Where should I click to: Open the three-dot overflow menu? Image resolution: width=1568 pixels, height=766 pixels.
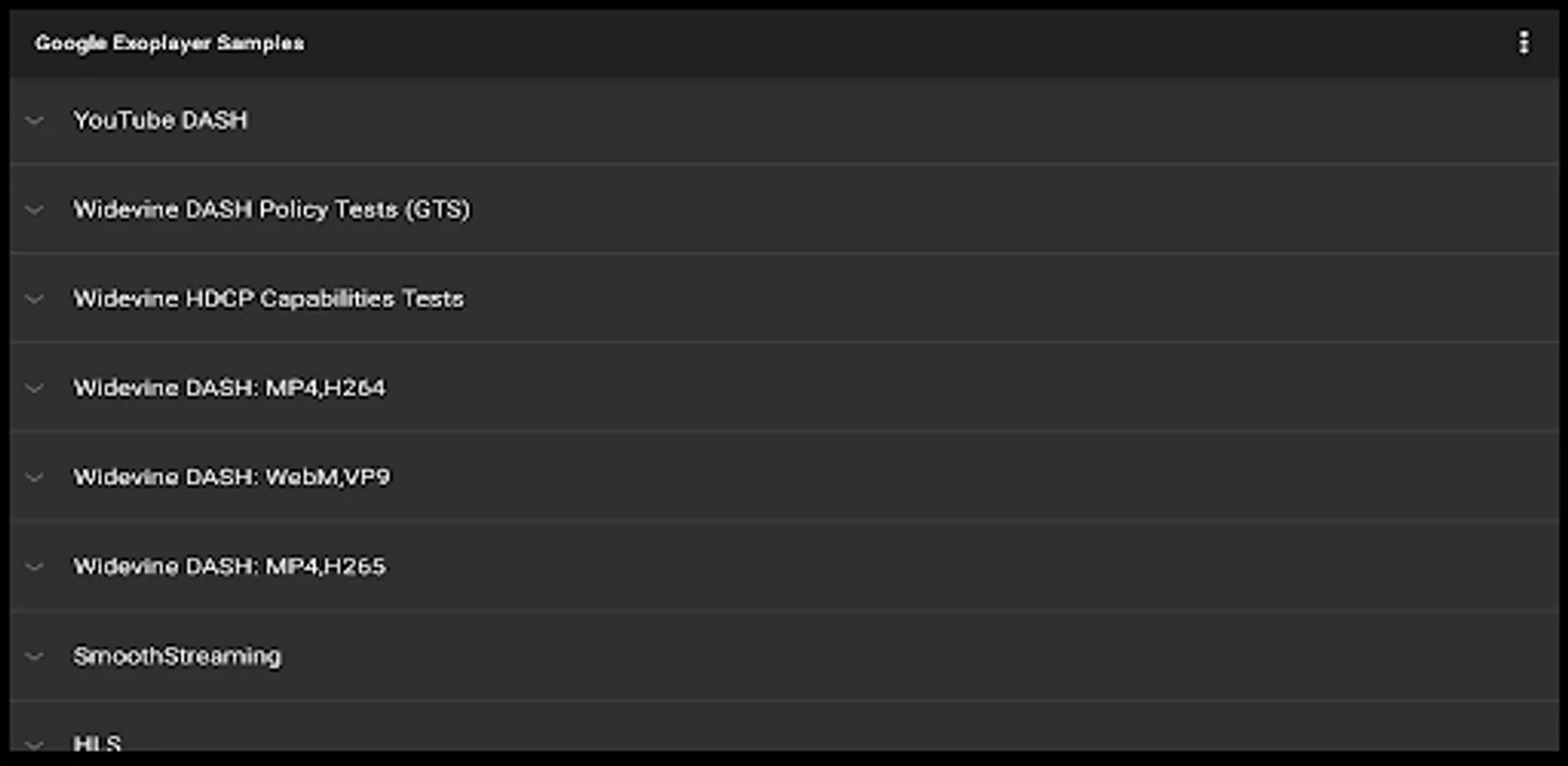pos(1523,43)
